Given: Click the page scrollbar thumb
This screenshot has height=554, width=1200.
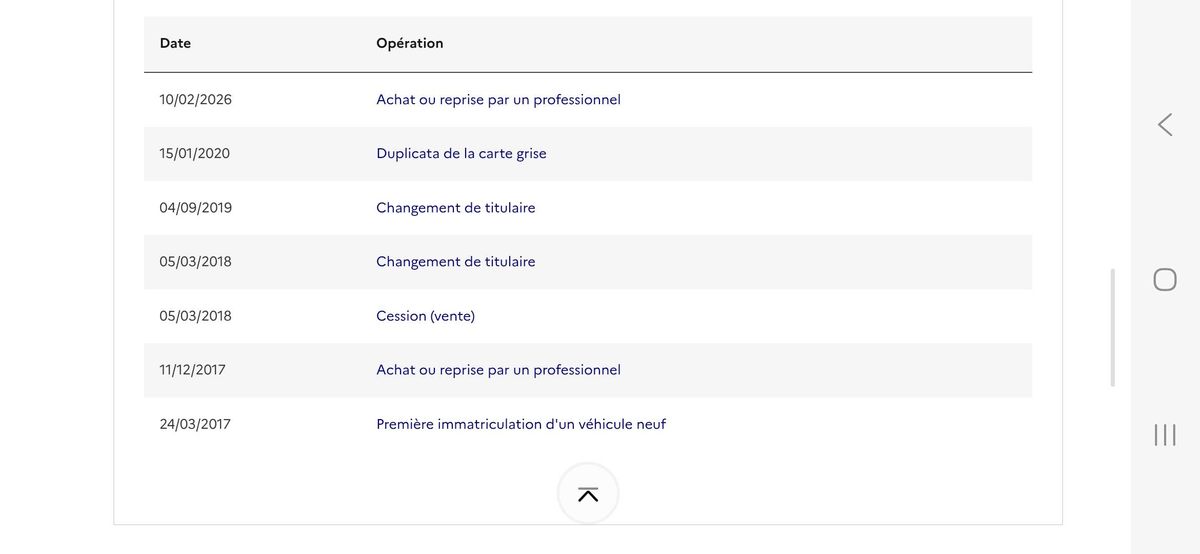Looking at the screenshot, I should click(x=1113, y=327).
